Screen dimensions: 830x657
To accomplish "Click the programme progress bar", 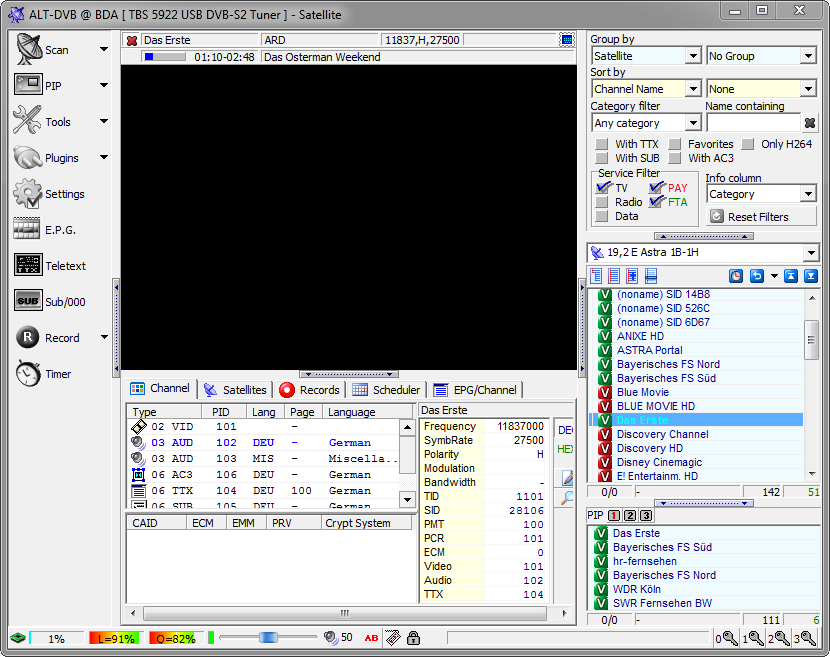I will 165,57.
